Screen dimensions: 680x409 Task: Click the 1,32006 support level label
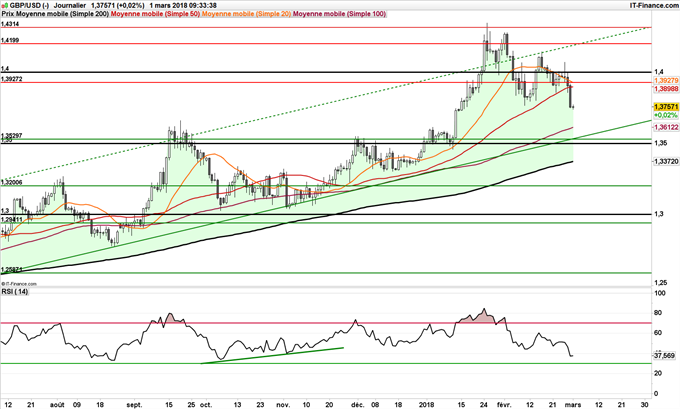[x=12, y=183]
